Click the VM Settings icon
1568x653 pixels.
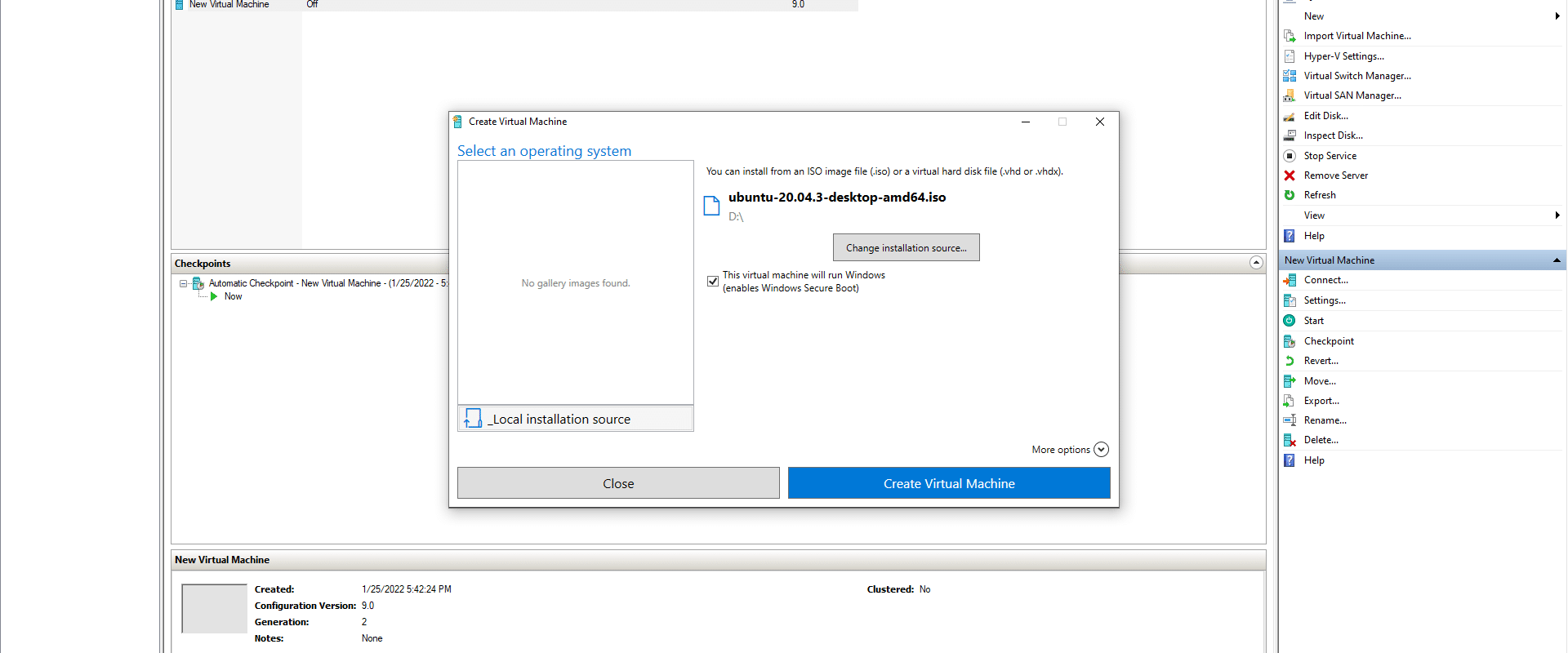(x=1290, y=300)
